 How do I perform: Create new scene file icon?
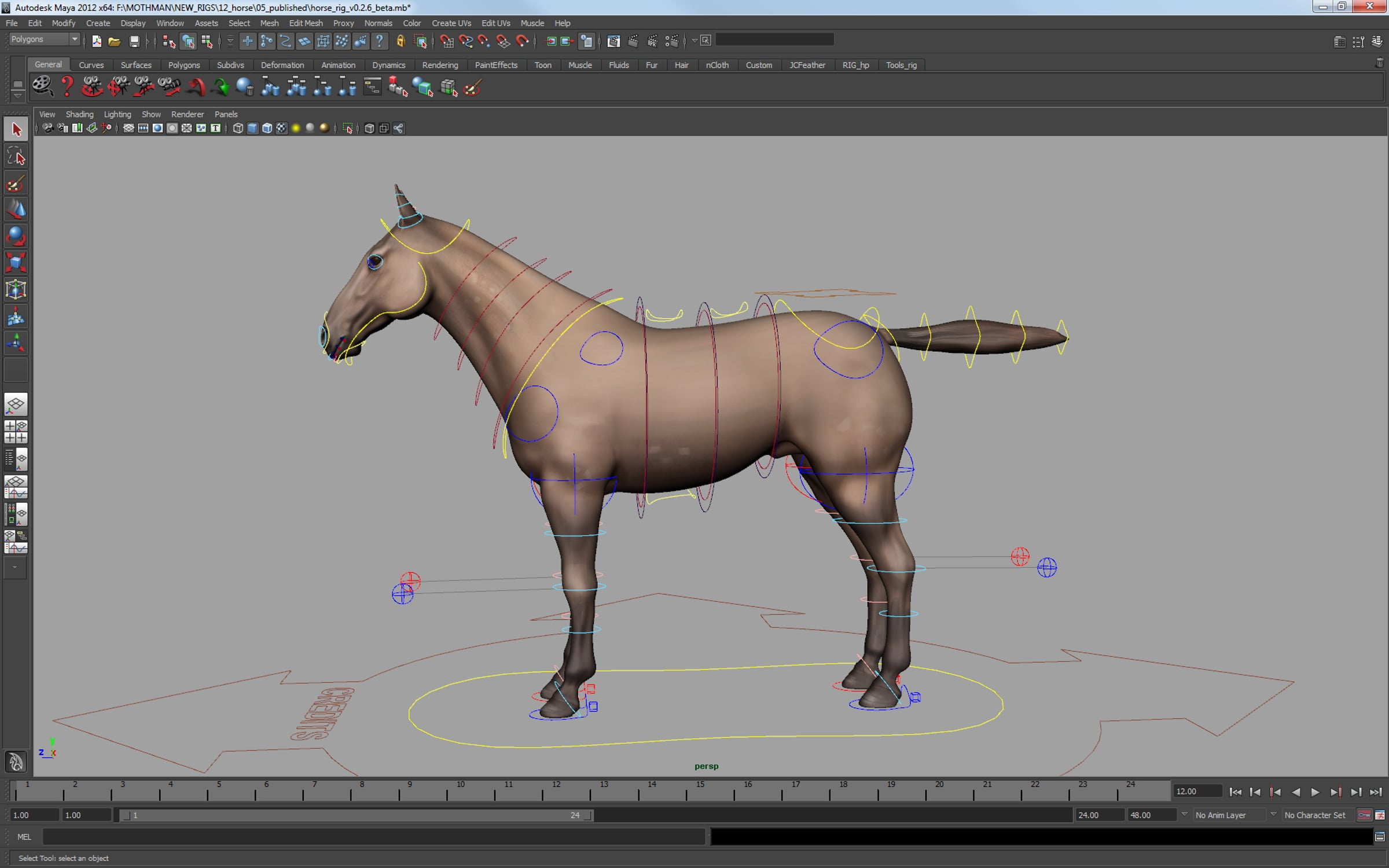tap(97, 41)
